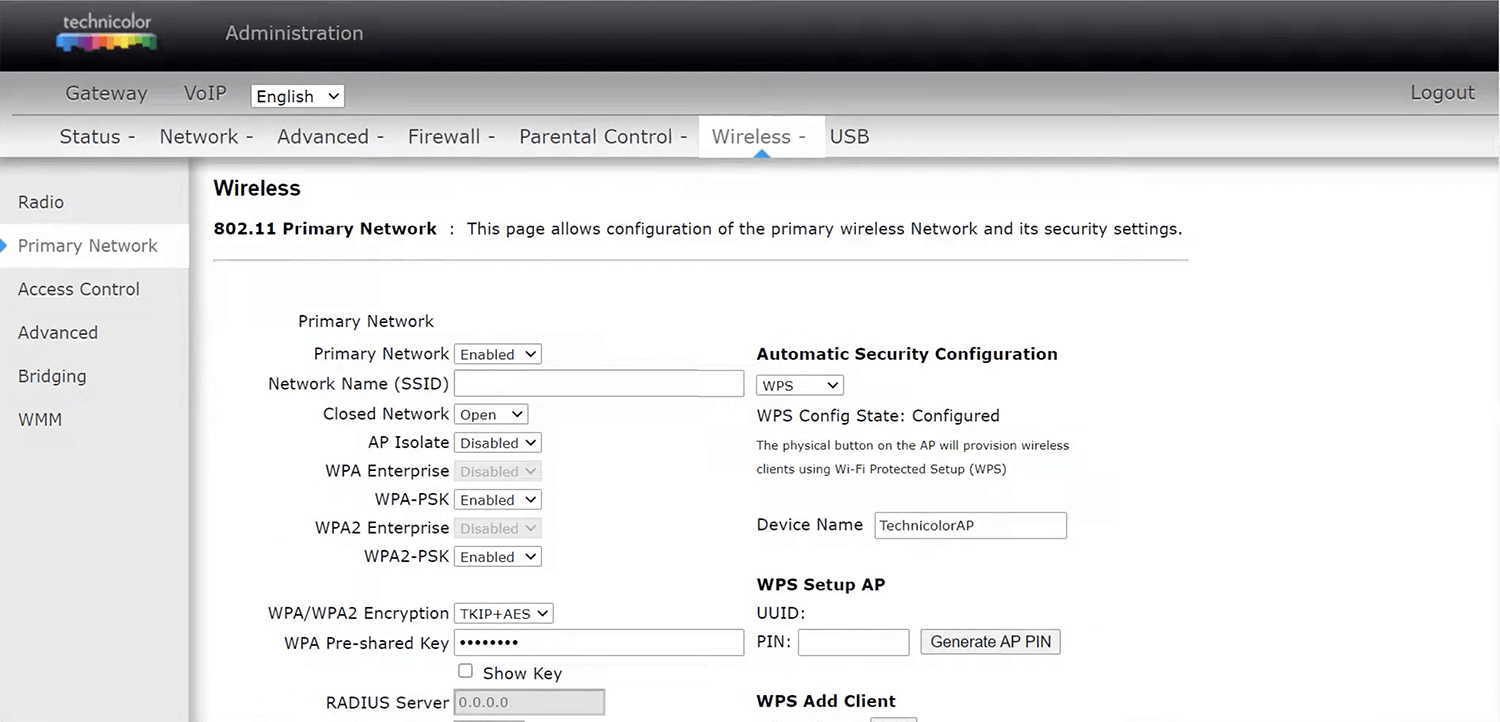This screenshot has height=722, width=1500.
Task: Open the Radio settings page
Action: (x=41, y=202)
